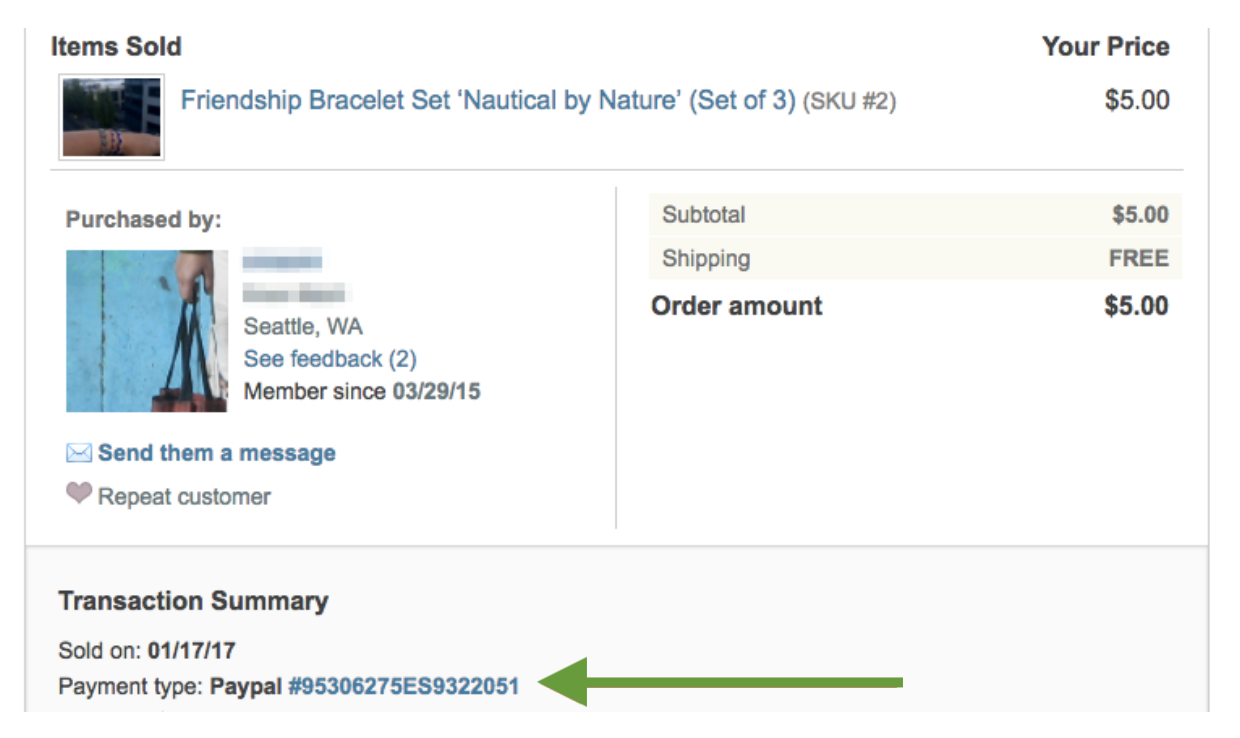Click the Shipping FREE value
Screen dimensions: 1240x738
pos(1139,259)
